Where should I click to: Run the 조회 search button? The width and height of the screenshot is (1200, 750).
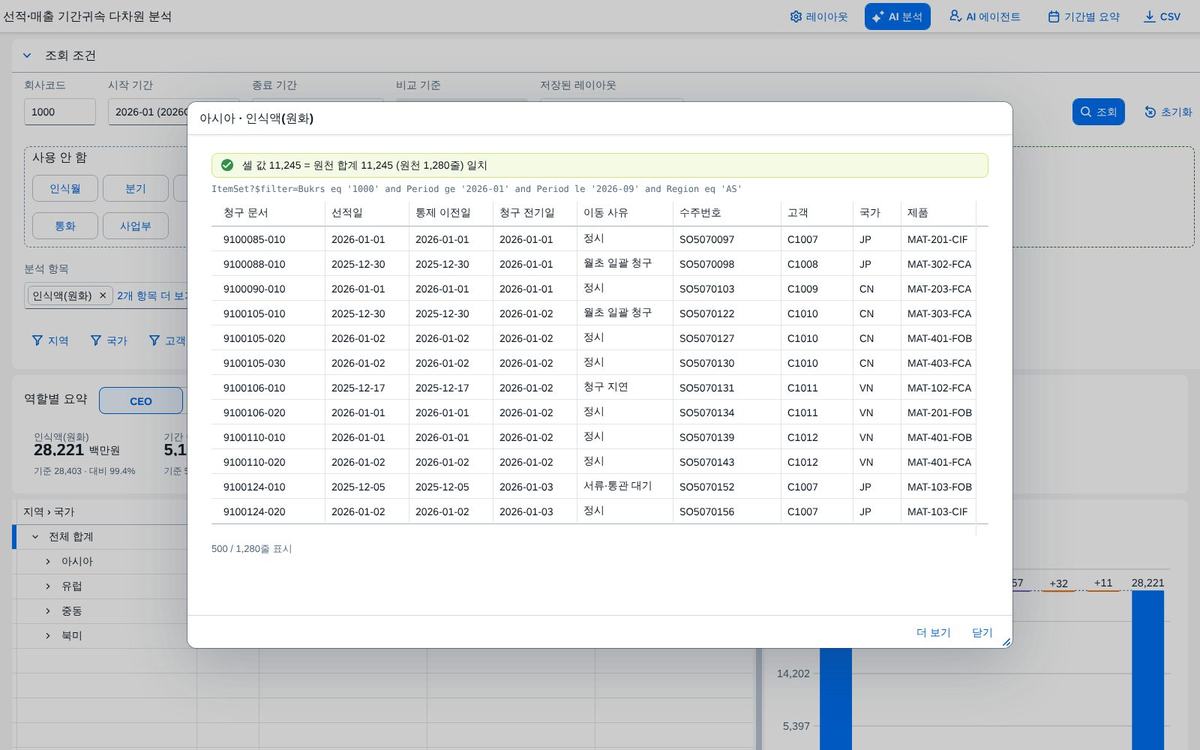point(1099,112)
